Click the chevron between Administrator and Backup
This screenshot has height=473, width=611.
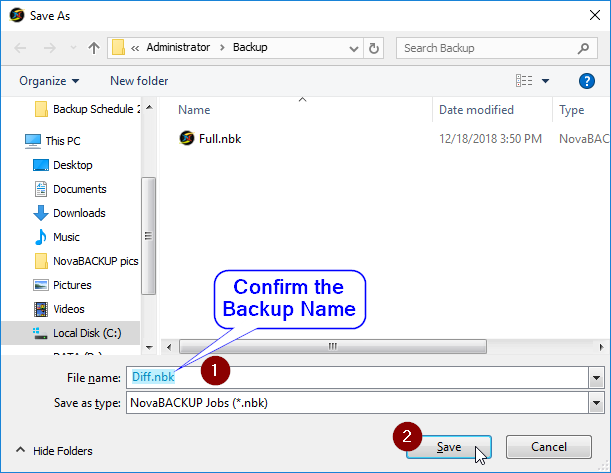[222, 48]
